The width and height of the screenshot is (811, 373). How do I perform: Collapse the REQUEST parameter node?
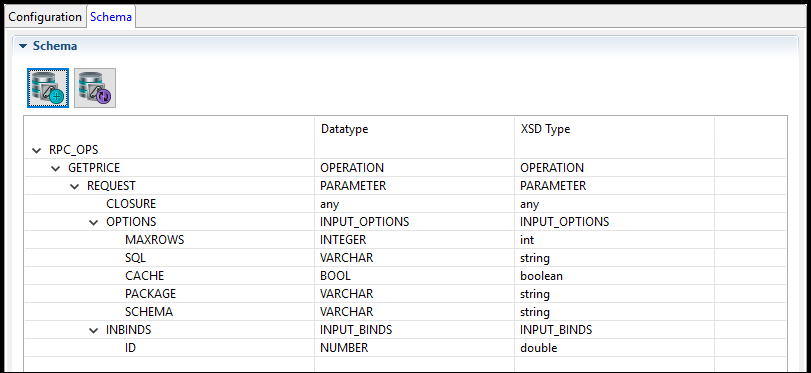tap(74, 186)
